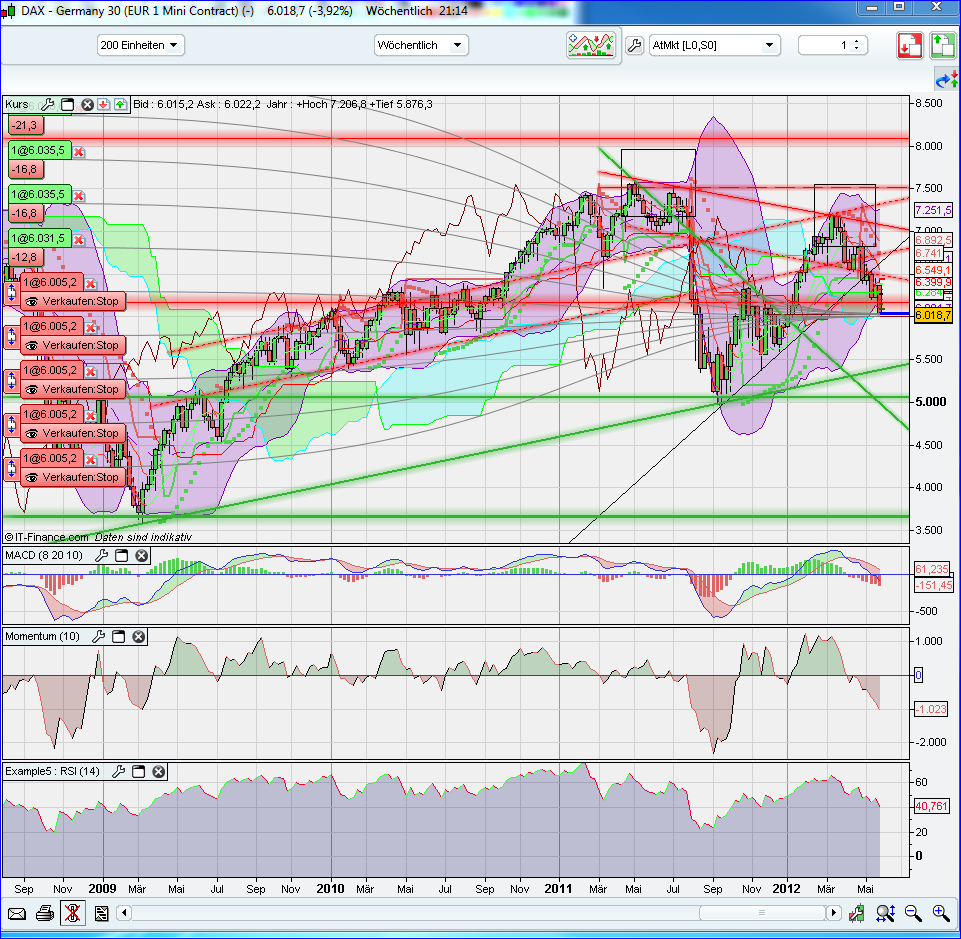The height and width of the screenshot is (939, 961).
Task: Click the -21,3 loss label
Action: (x=26, y=126)
